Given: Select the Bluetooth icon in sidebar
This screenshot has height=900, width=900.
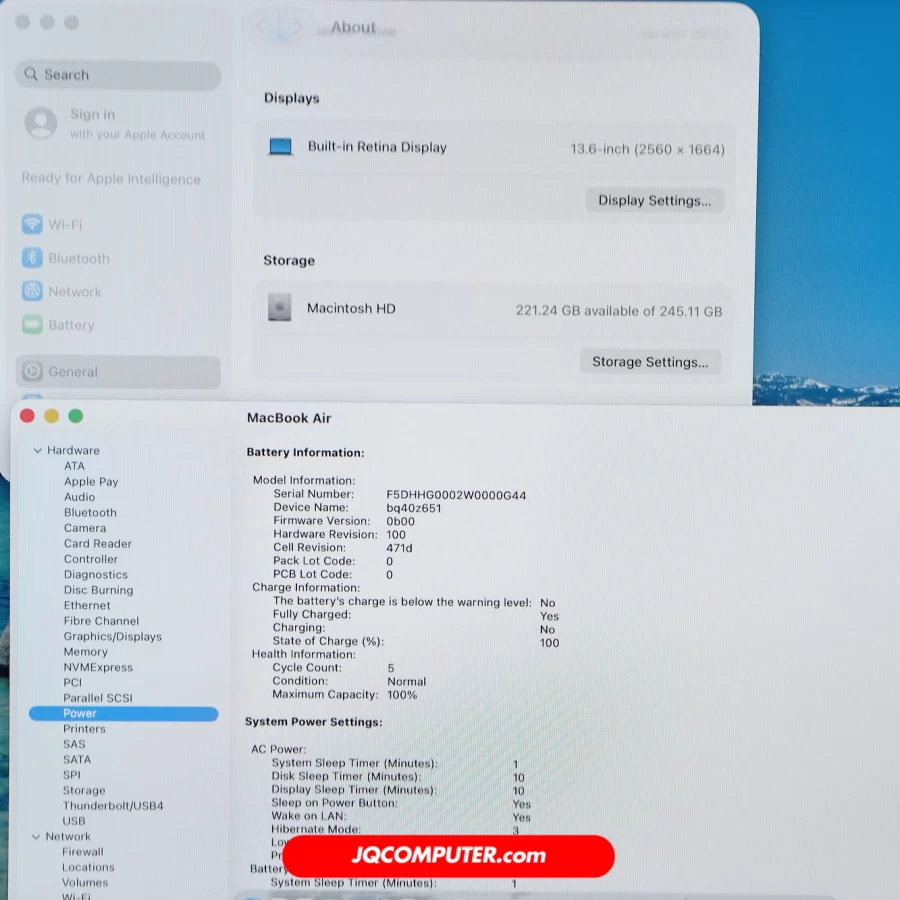Looking at the screenshot, I should pyautogui.click(x=32, y=259).
